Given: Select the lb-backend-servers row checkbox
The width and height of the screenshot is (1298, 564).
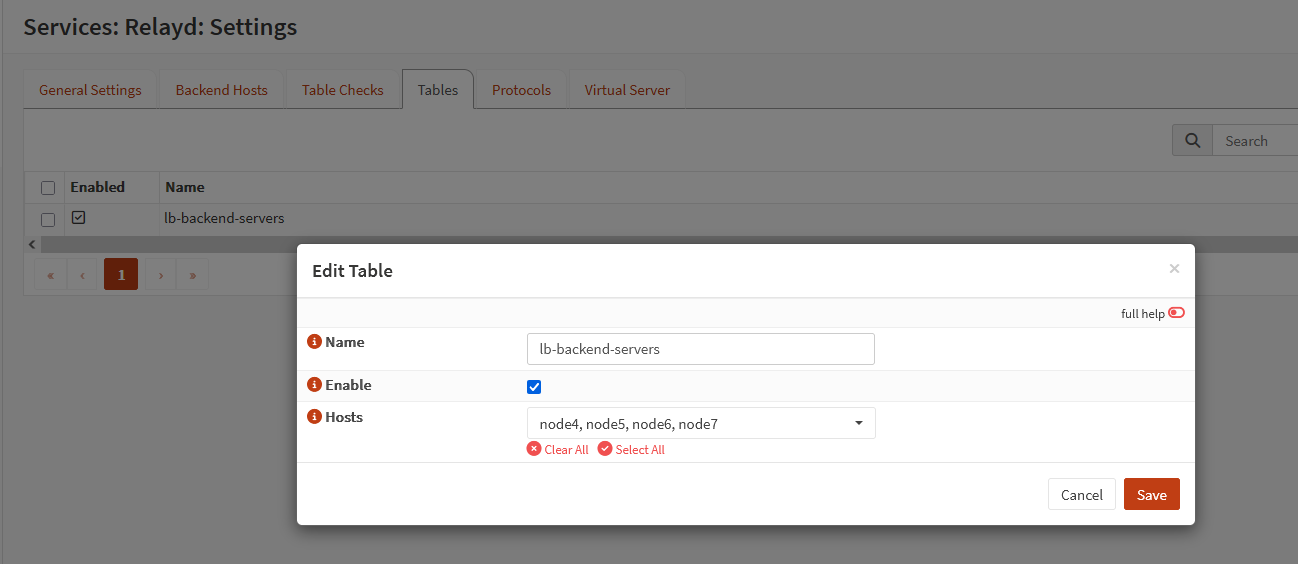Looking at the screenshot, I should [x=47, y=219].
